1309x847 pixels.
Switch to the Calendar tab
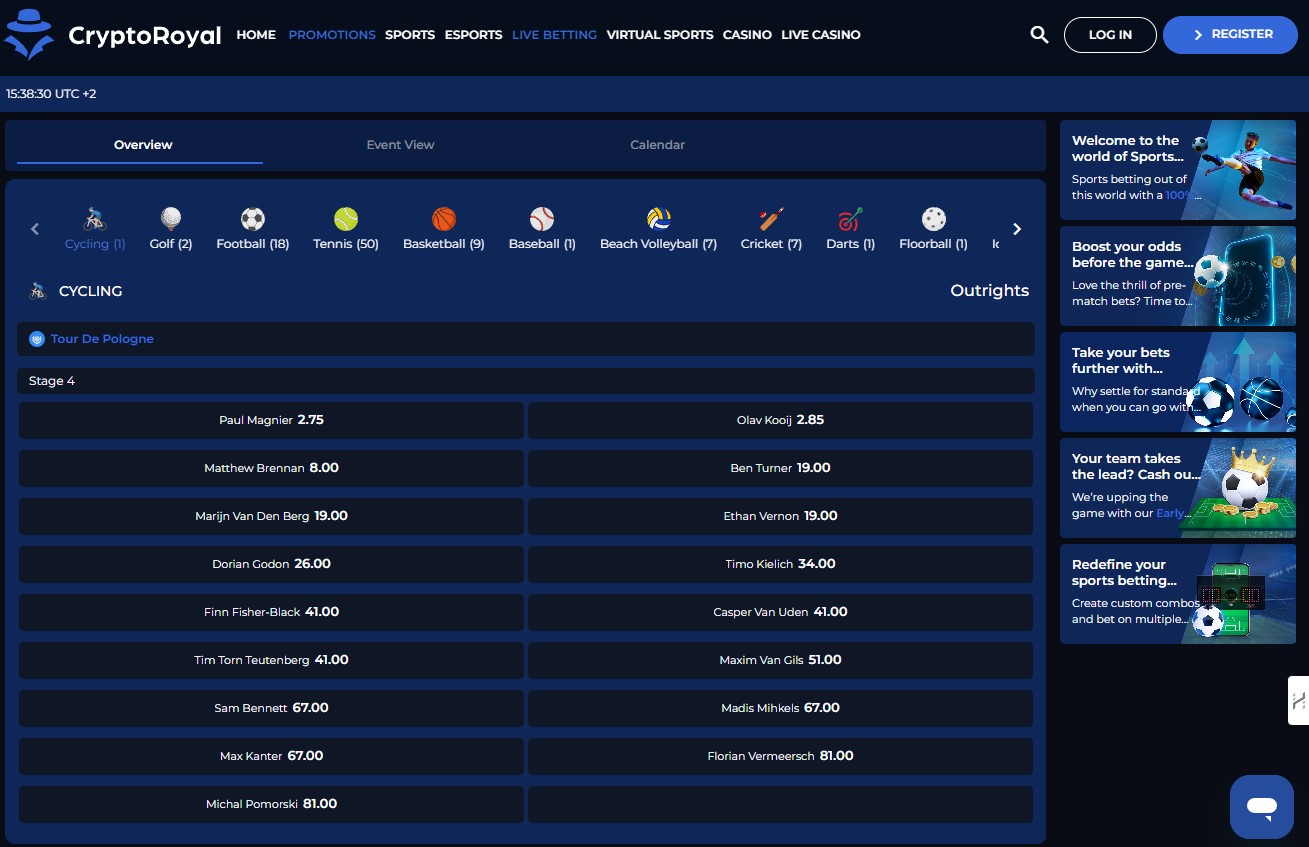tap(657, 145)
